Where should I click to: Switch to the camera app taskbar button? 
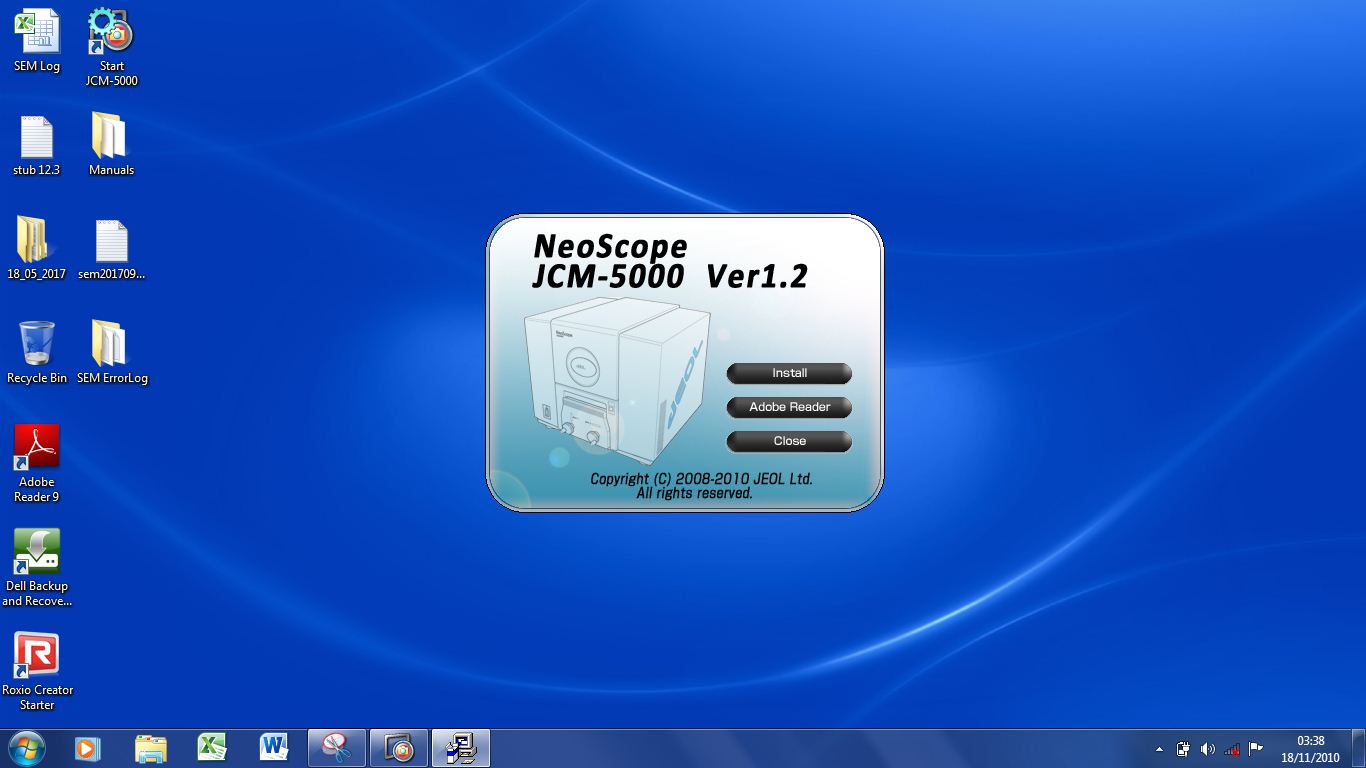399,748
